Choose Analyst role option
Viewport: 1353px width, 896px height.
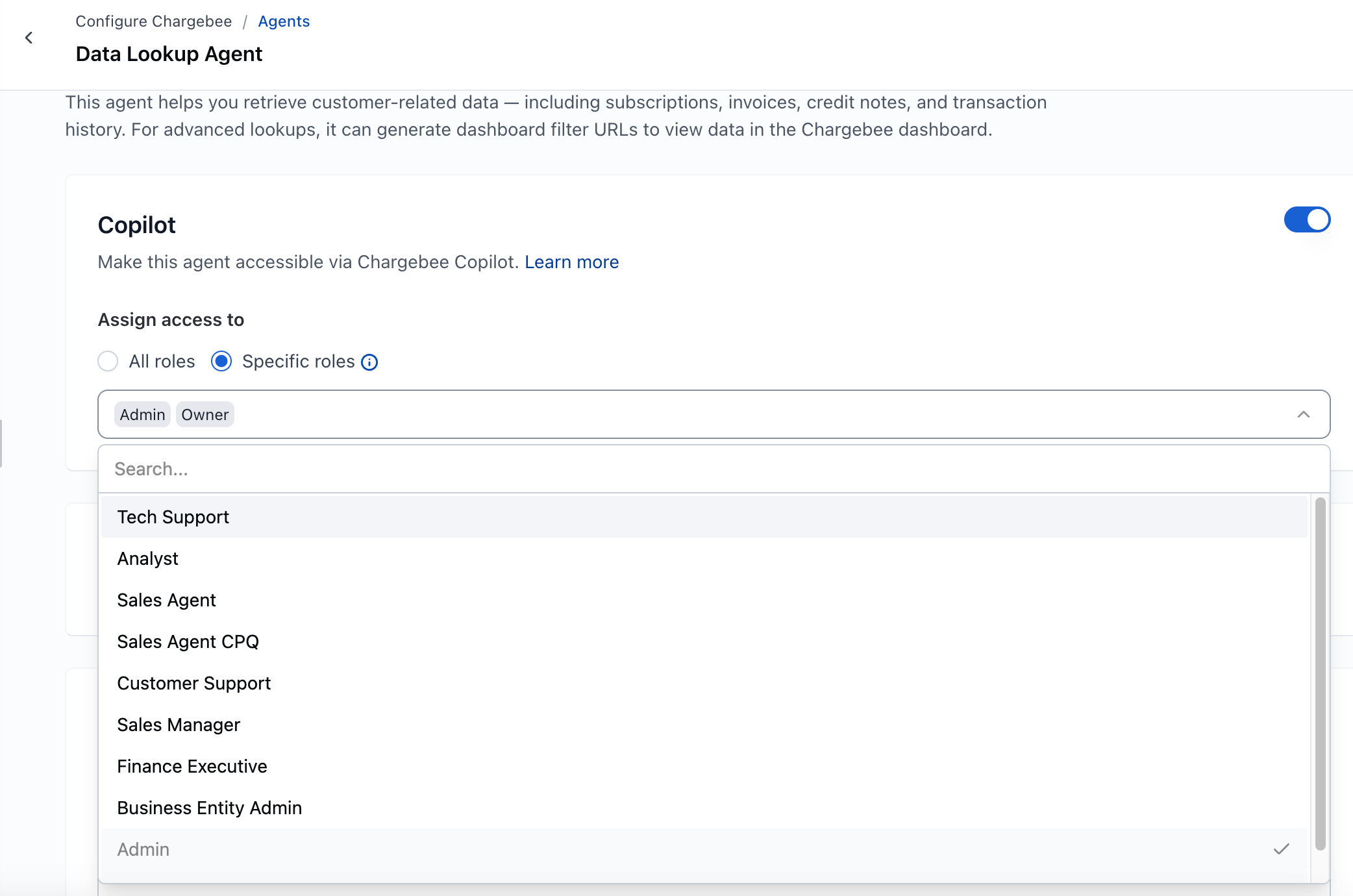[148, 558]
